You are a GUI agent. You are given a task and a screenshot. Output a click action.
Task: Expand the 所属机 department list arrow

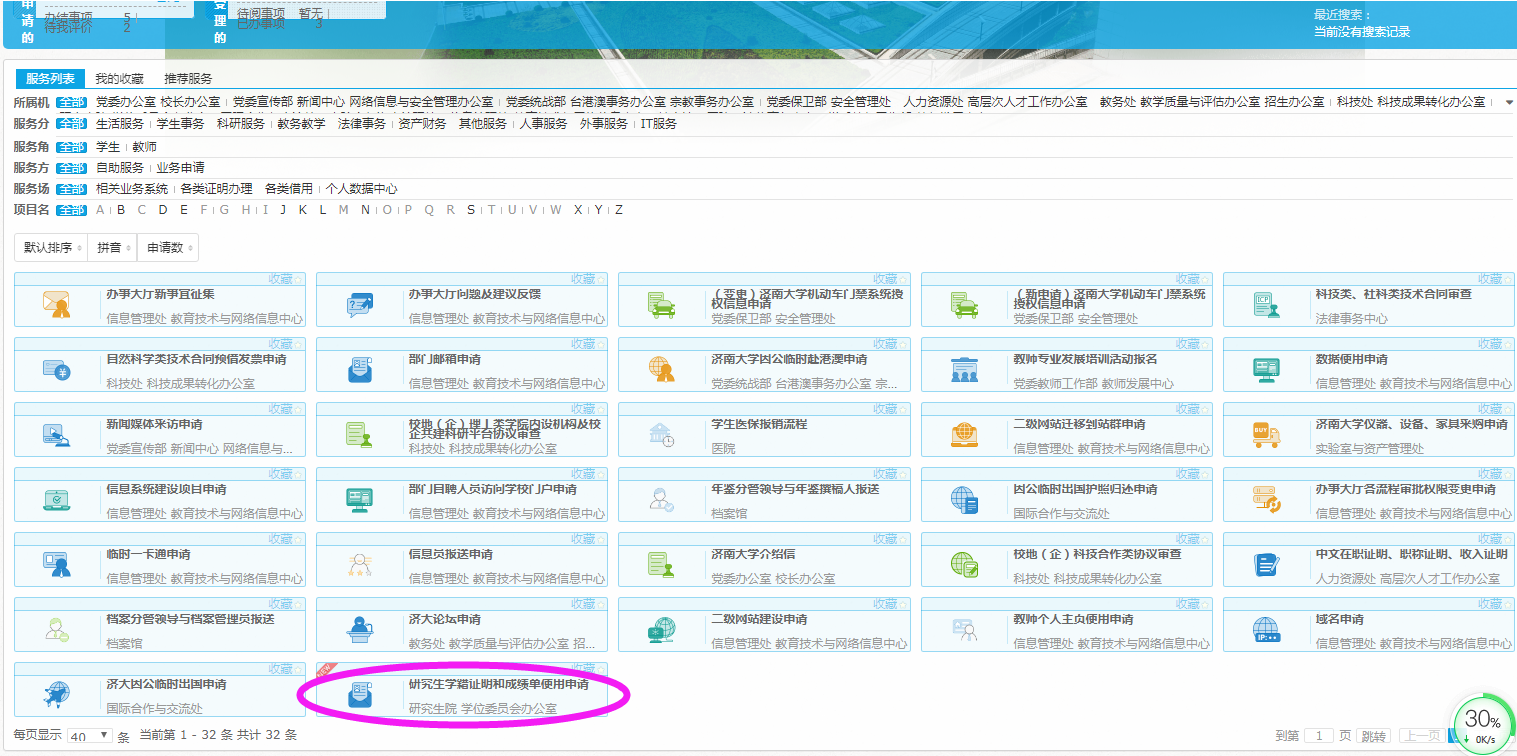tap(1508, 102)
